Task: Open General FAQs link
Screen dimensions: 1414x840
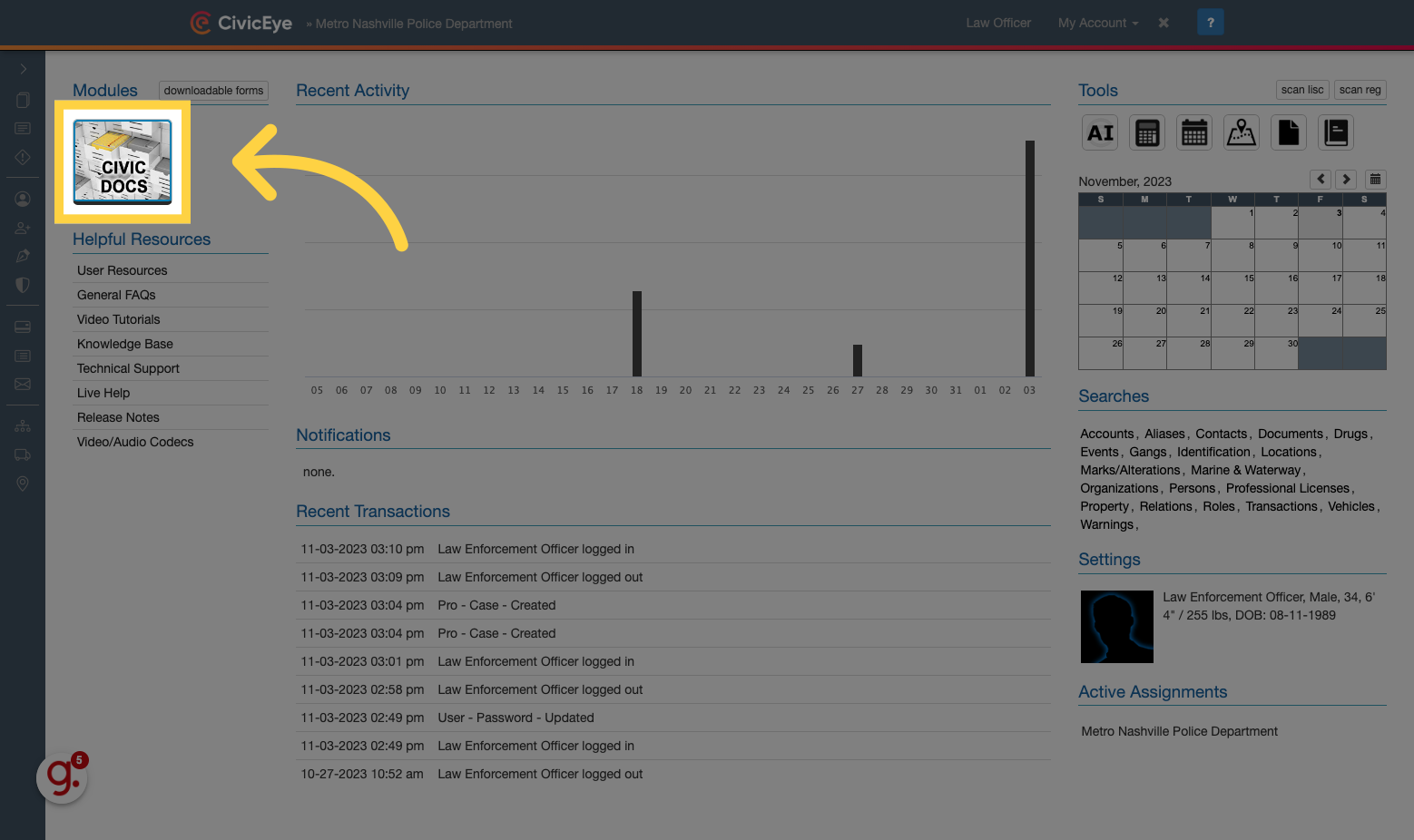Action: 116,295
